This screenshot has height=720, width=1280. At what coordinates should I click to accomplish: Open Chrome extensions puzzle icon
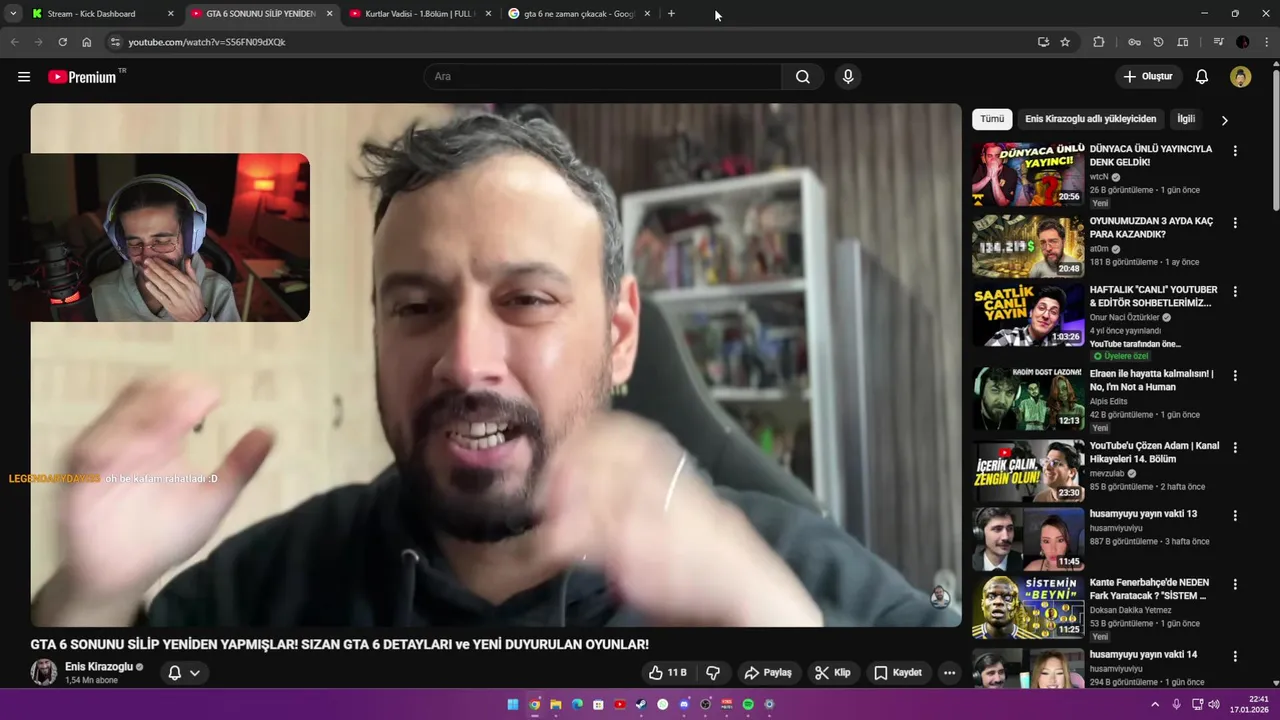click(1099, 42)
